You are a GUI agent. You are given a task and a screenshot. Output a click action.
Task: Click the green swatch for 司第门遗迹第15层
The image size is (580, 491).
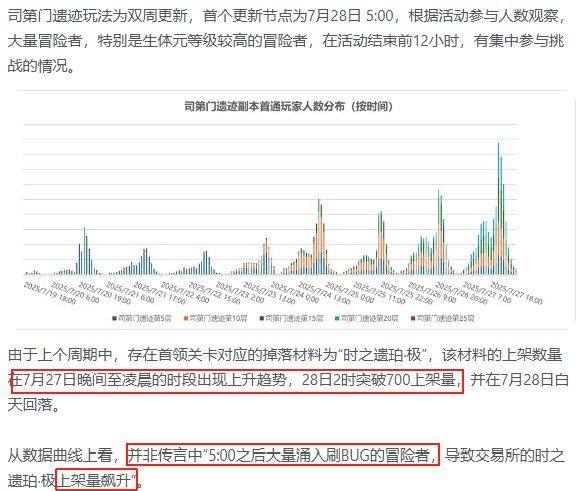[262, 318]
